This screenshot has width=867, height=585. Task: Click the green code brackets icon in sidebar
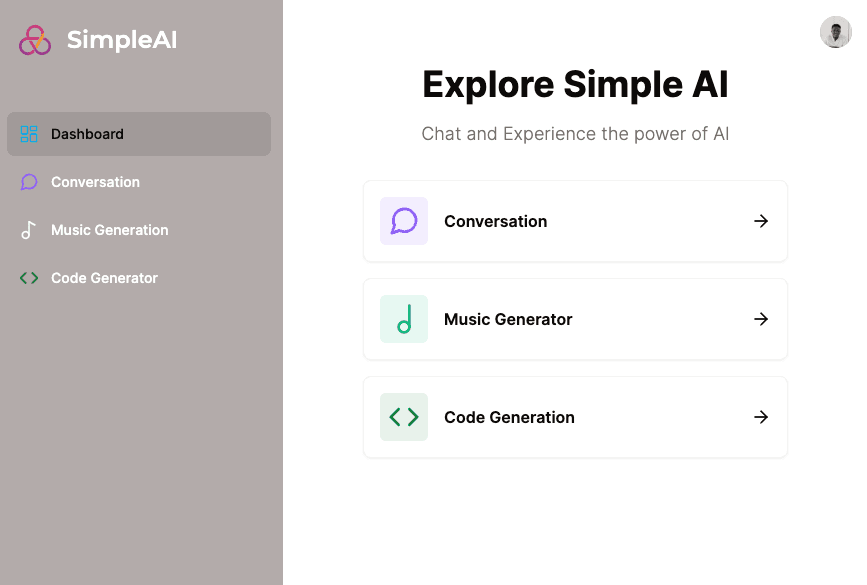(29, 278)
